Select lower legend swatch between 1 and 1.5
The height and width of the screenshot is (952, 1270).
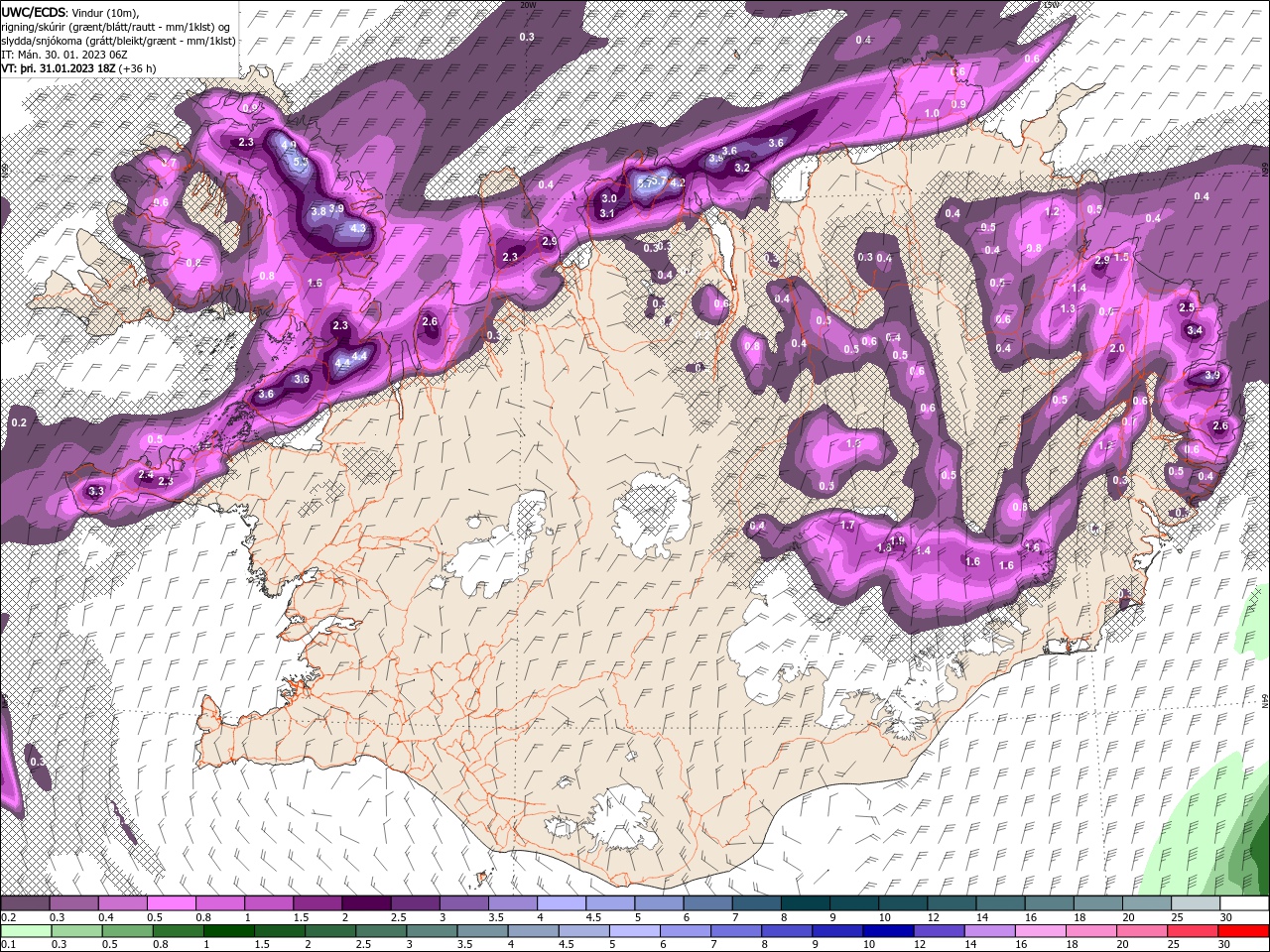click(x=231, y=931)
